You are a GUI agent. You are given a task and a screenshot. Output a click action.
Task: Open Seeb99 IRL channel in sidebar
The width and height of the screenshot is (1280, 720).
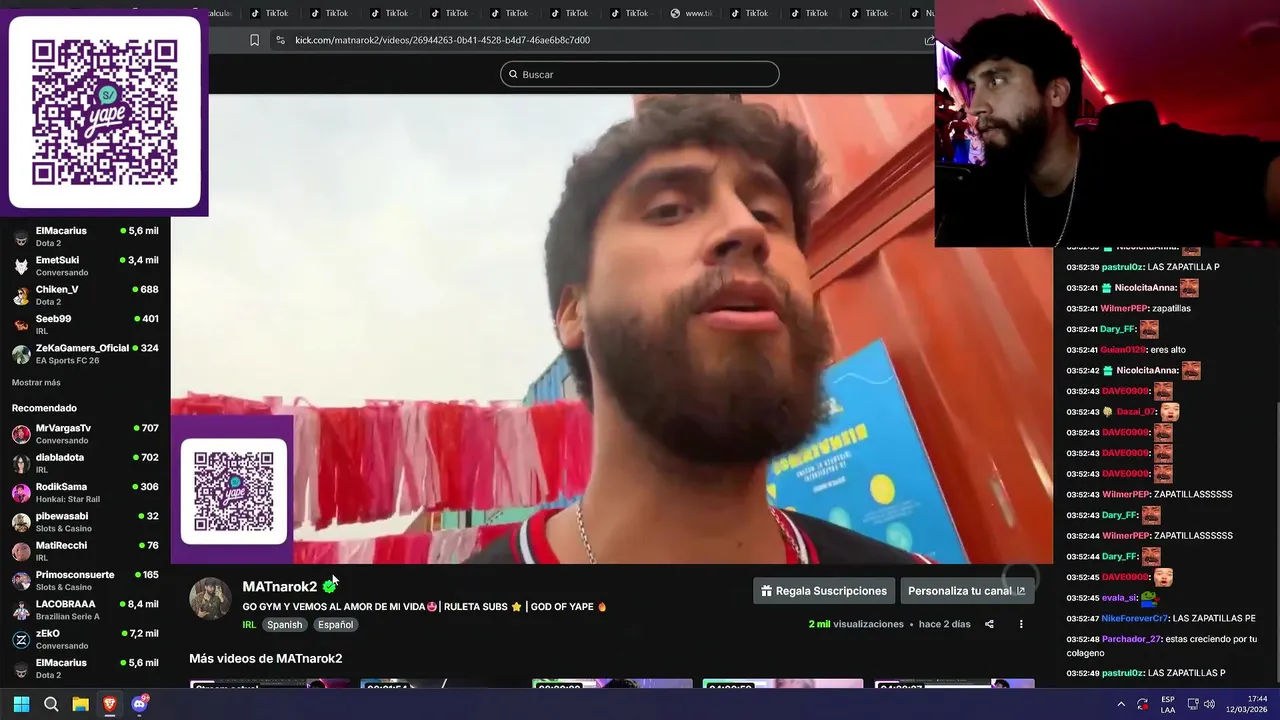coord(85,325)
